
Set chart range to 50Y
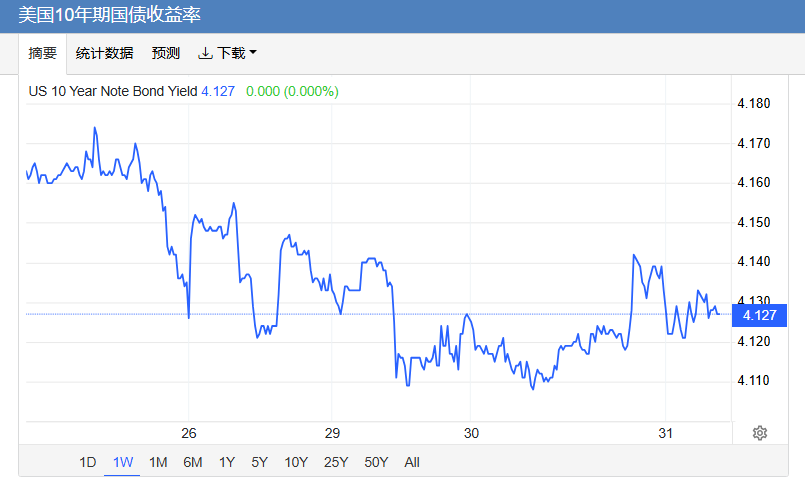pos(376,462)
